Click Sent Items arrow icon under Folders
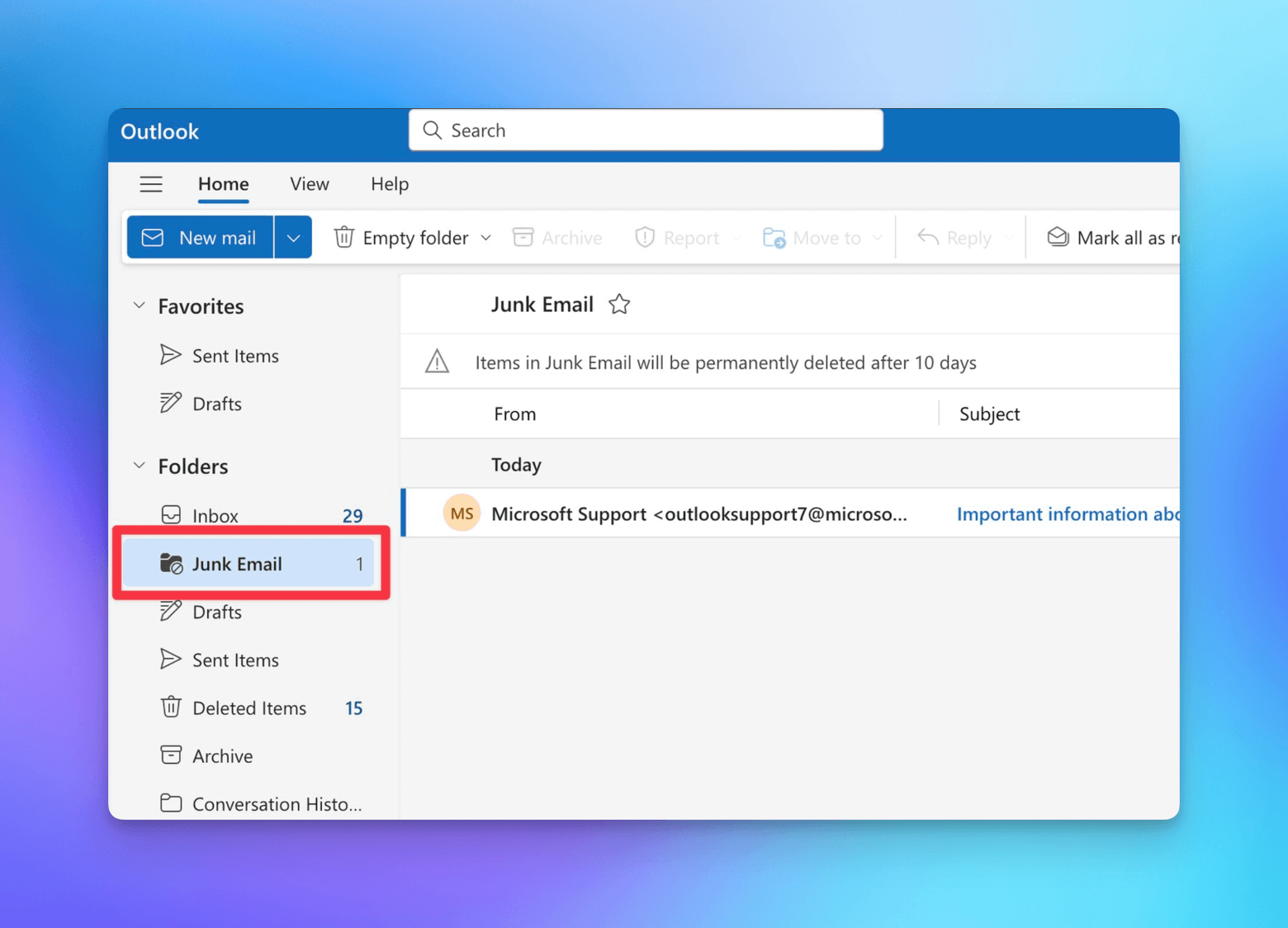 [x=171, y=659]
